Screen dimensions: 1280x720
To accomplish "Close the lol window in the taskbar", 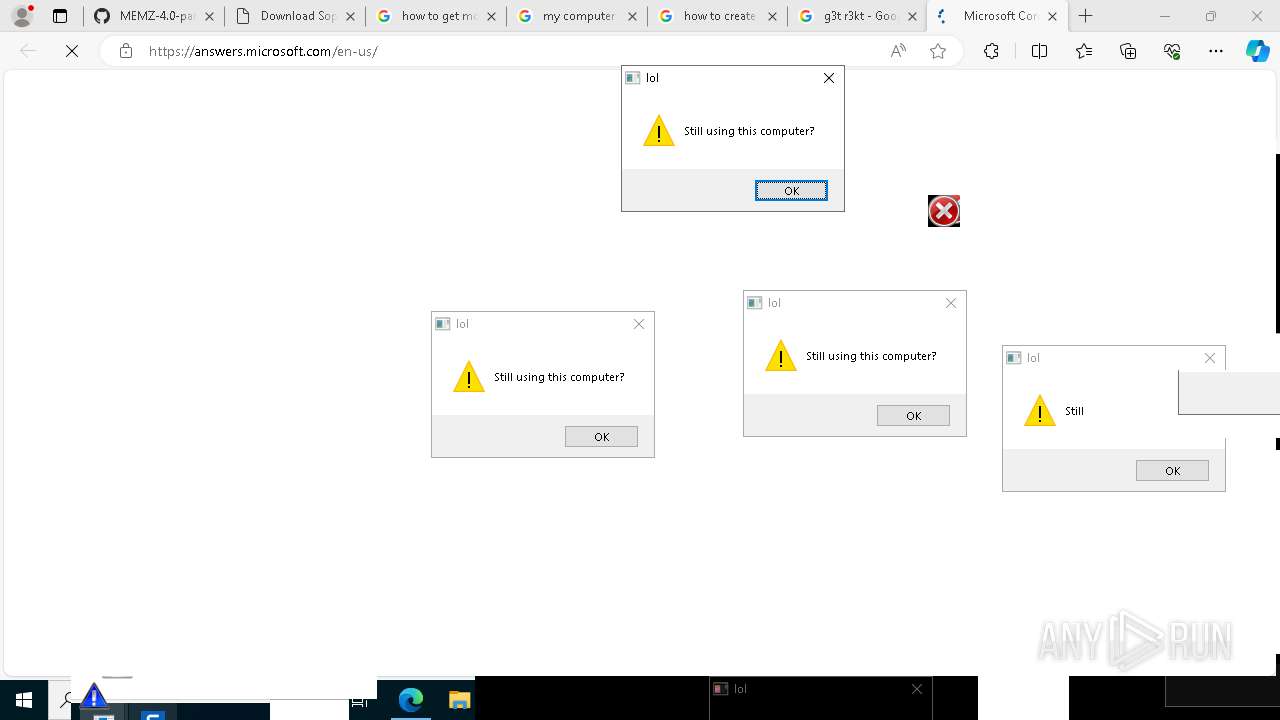I will tap(917, 689).
